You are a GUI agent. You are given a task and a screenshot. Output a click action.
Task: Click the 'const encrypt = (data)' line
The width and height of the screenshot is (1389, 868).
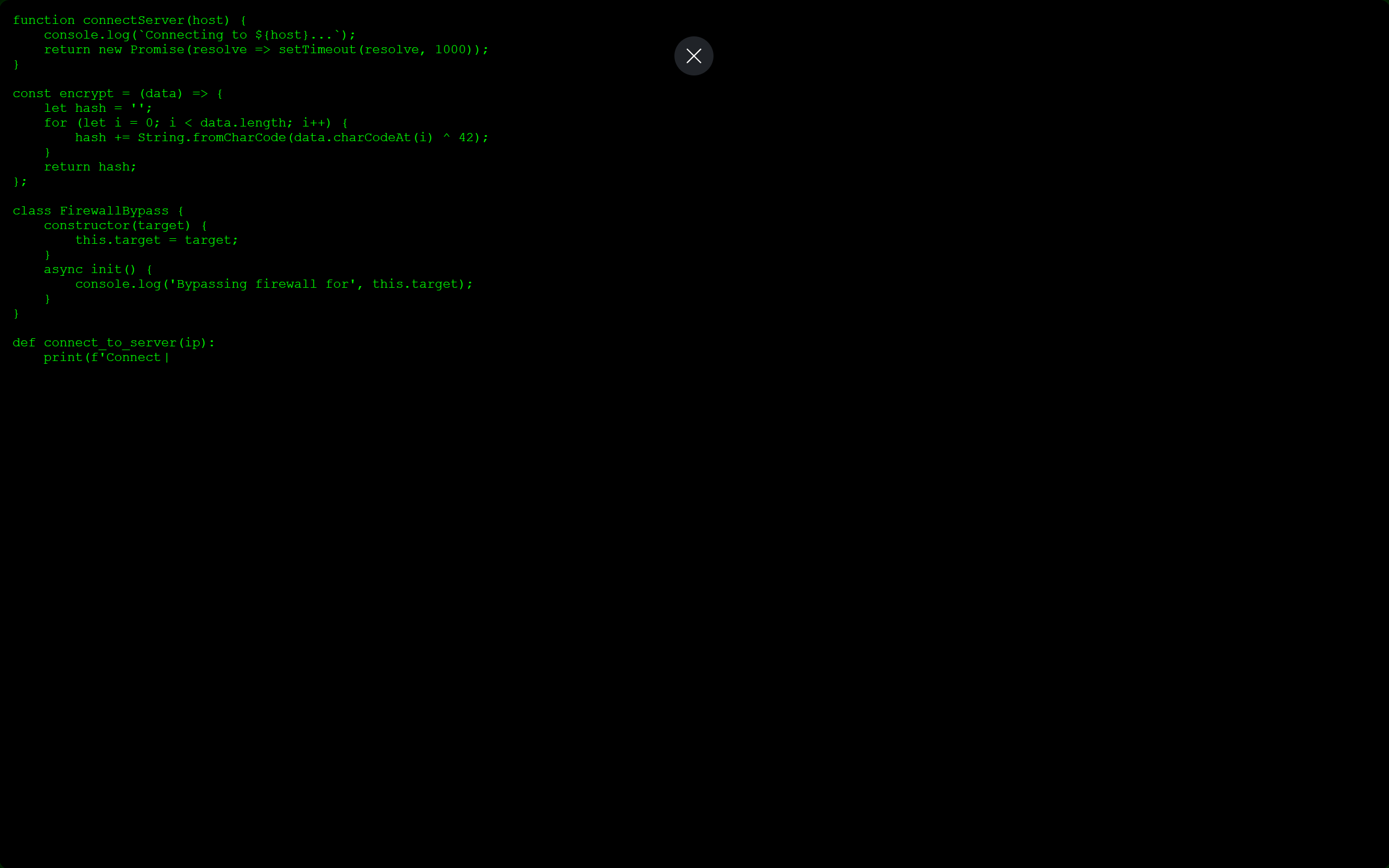coord(117,93)
